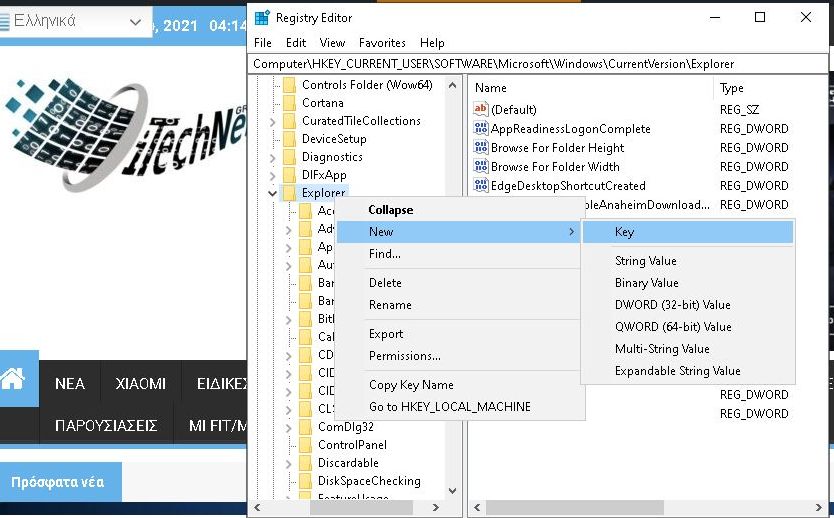Click the registry path address bar
Image resolution: width=834 pixels, height=518 pixels.
click(x=538, y=64)
